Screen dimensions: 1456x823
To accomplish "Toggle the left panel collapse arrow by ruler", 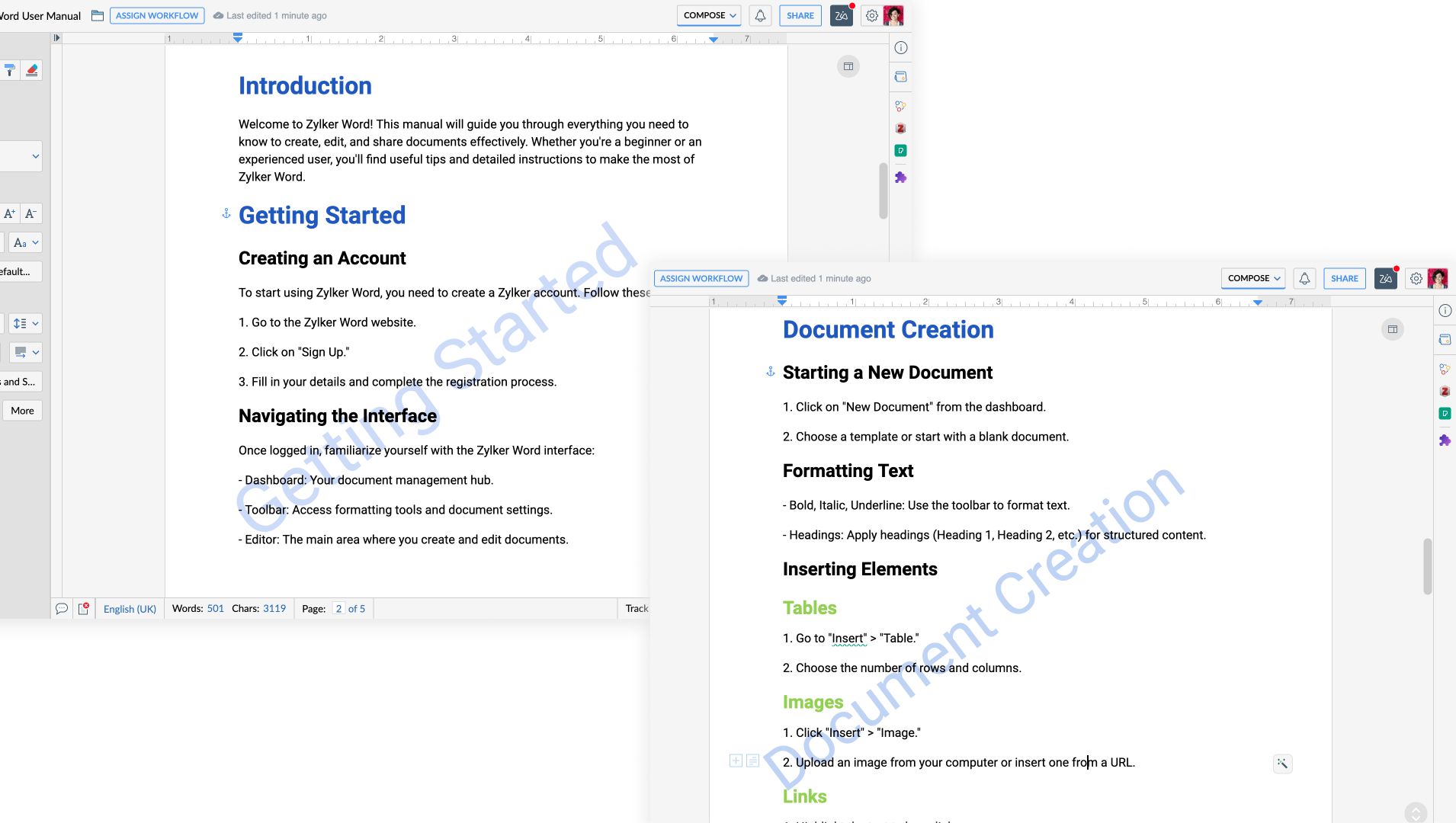I will [56, 37].
